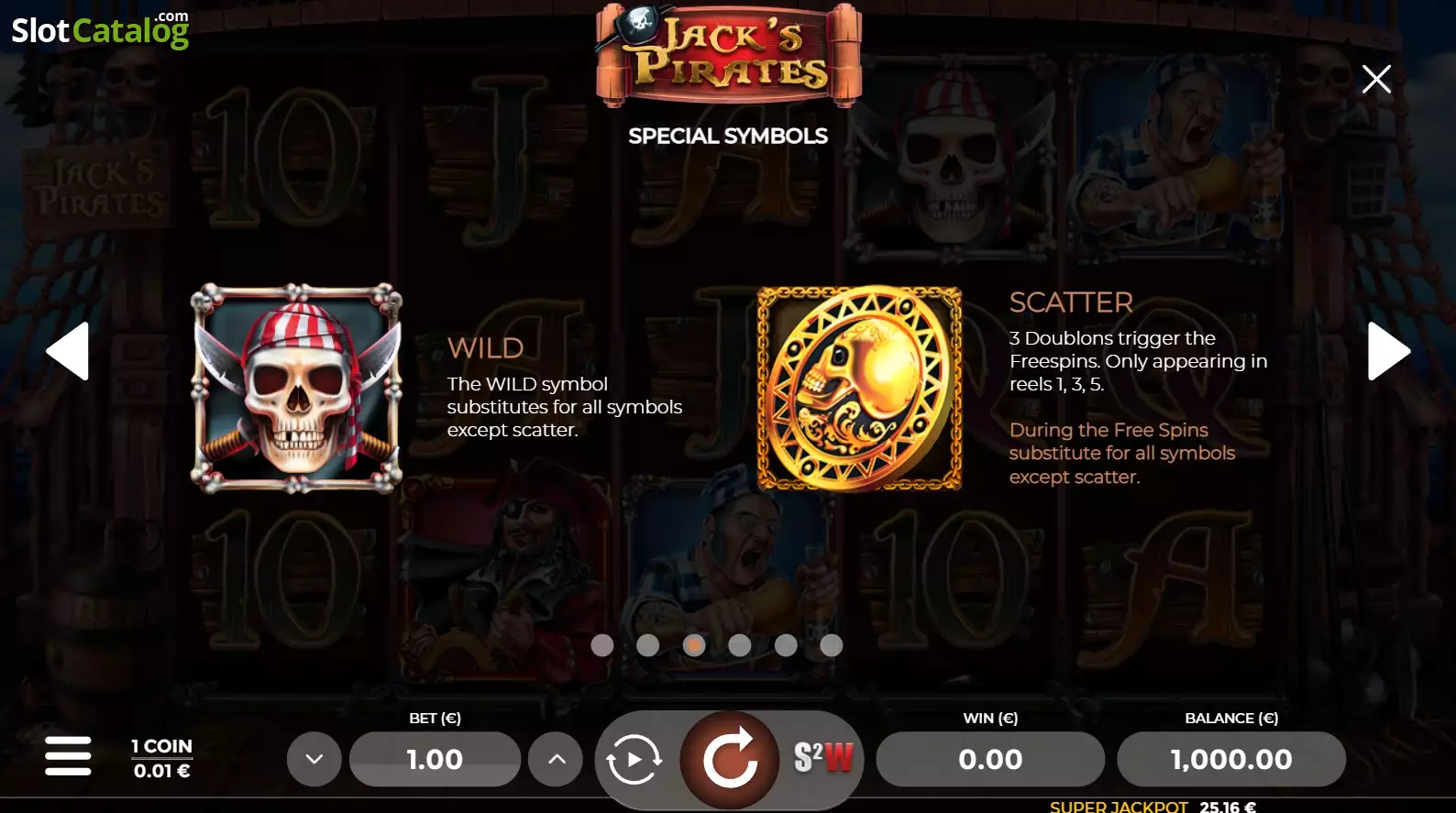Image resolution: width=1456 pixels, height=813 pixels.
Task: Open the 1 COIN value selector
Action: point(162,758)
